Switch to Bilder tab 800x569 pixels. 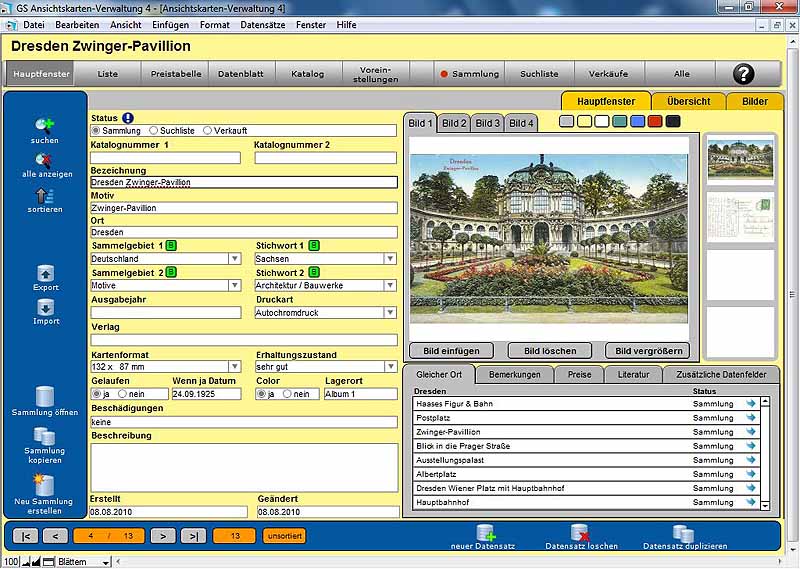(755, 101)
